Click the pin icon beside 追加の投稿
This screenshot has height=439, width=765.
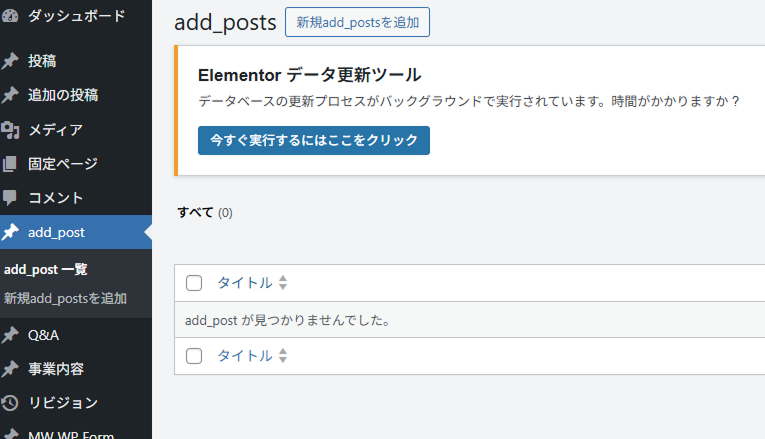click(10, 95)
